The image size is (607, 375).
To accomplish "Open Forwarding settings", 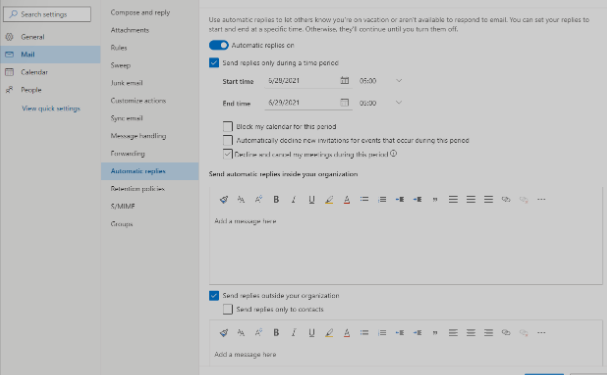I will point(150,154).
